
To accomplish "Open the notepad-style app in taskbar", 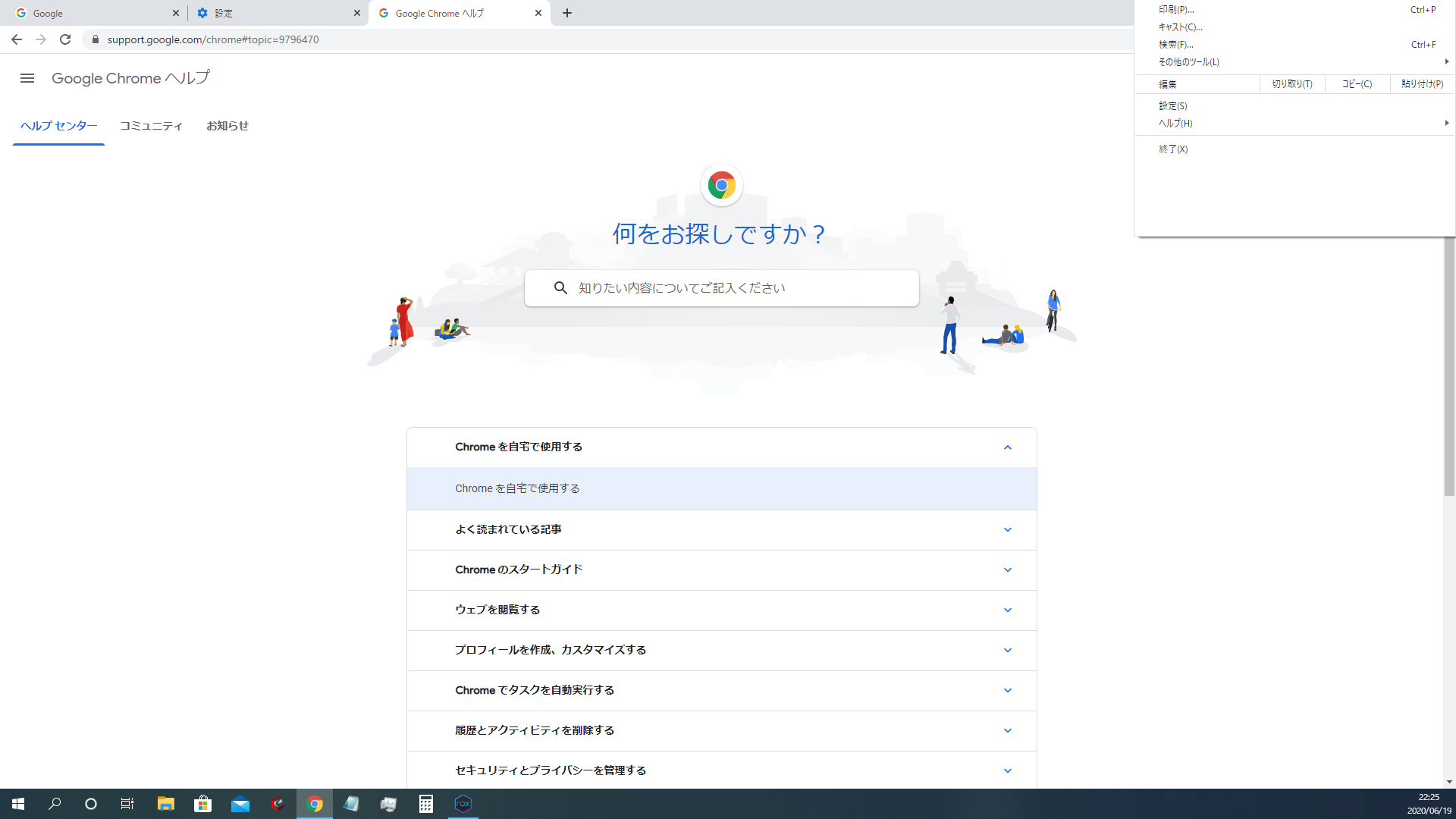I will click(352, 804).
